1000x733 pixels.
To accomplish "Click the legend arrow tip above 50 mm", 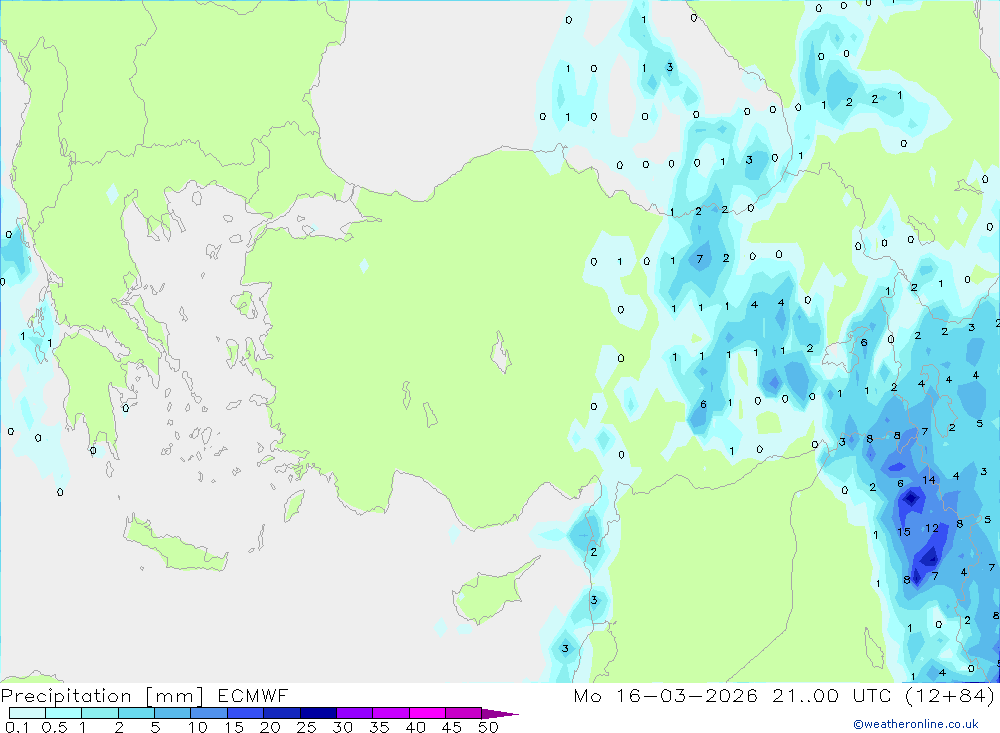I will [x=500, y=714].
